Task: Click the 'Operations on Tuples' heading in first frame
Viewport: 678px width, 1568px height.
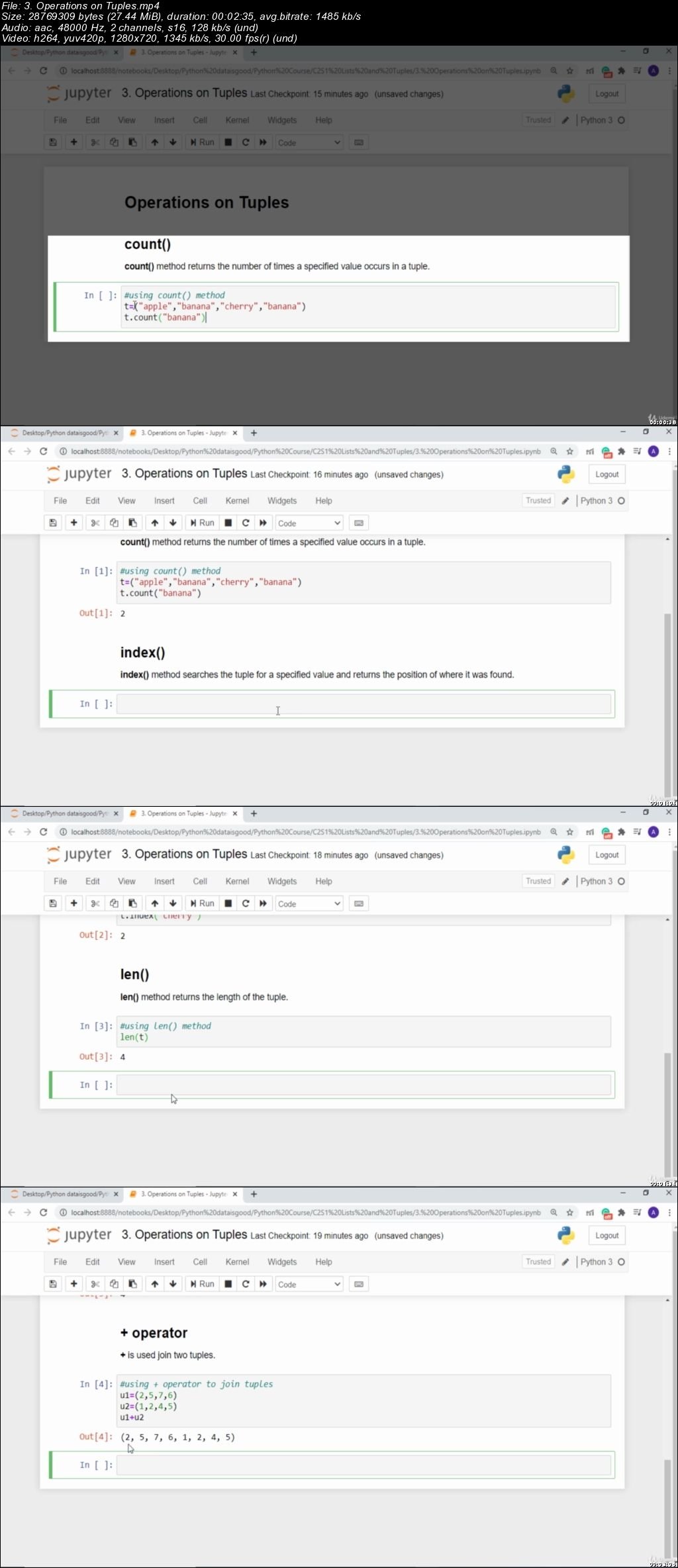Action: pos(207,203)
